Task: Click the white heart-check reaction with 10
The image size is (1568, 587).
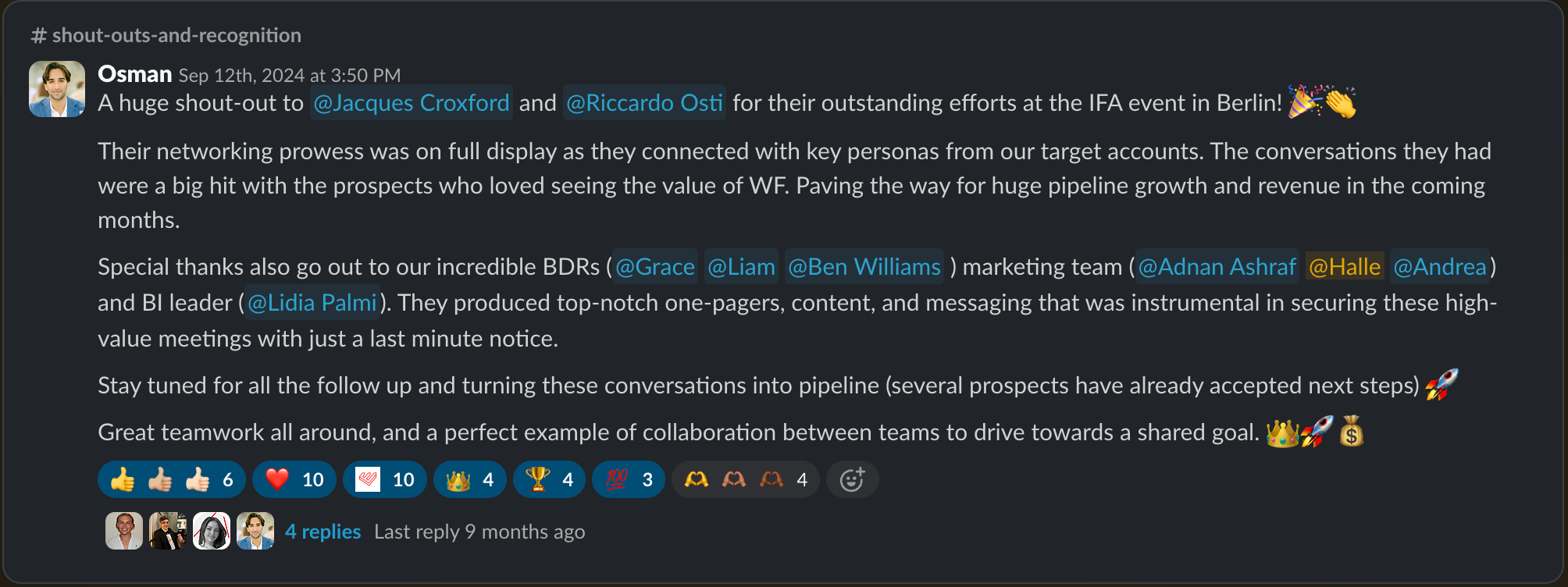Action: [384, 479]
